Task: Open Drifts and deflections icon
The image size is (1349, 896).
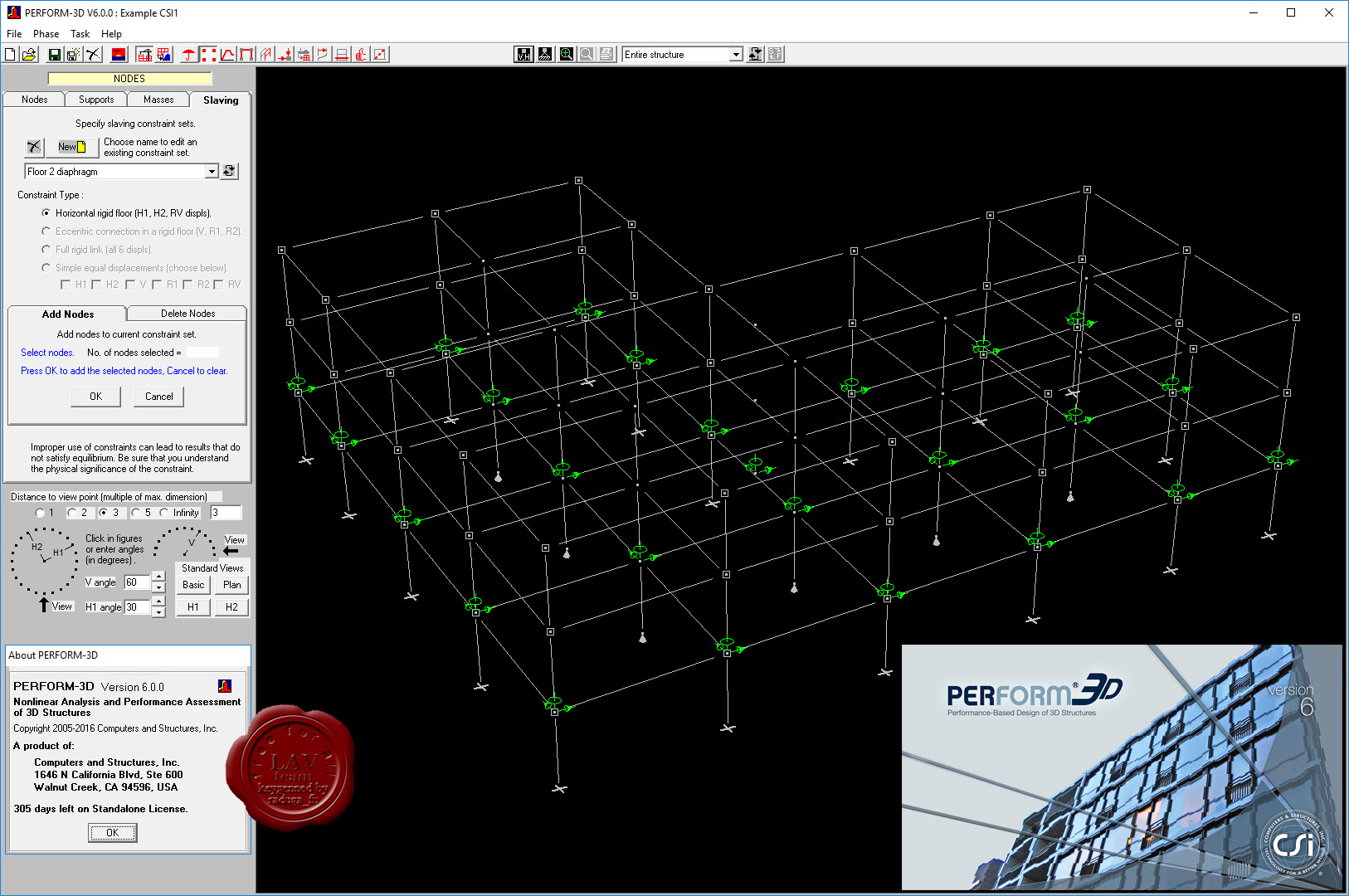Action: coord(323,55)
